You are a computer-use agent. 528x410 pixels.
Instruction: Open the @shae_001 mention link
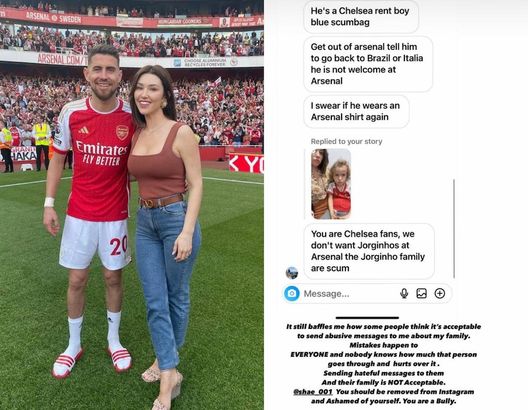(x=313, y=392)
